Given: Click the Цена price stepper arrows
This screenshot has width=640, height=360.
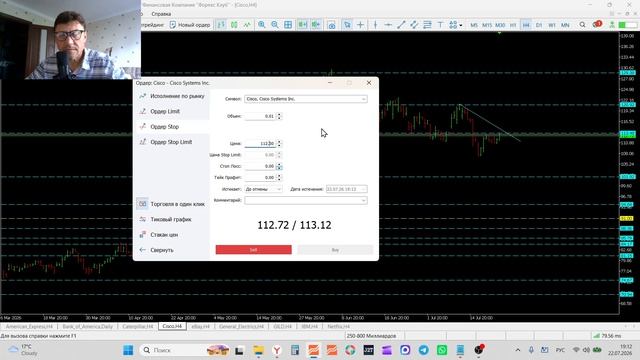Looking at the screenshot, I should pyautogui.click(x=279, y=144).
